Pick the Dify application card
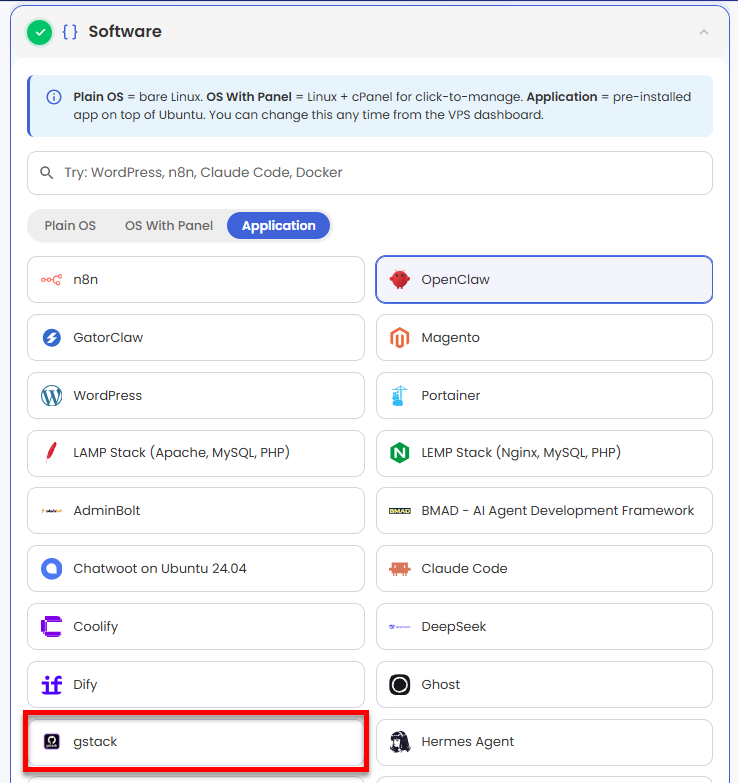 [x=196, y=685]
